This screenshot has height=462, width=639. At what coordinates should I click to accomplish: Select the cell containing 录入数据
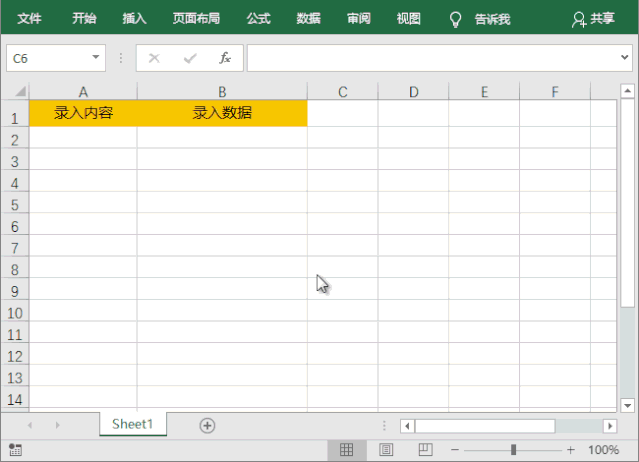point(222,113)
